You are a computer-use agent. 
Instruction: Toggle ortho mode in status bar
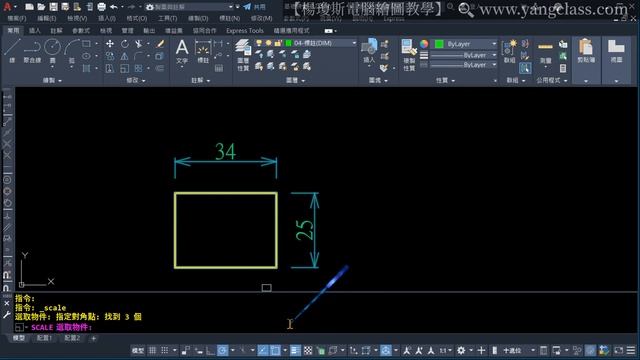coord(210,350)
